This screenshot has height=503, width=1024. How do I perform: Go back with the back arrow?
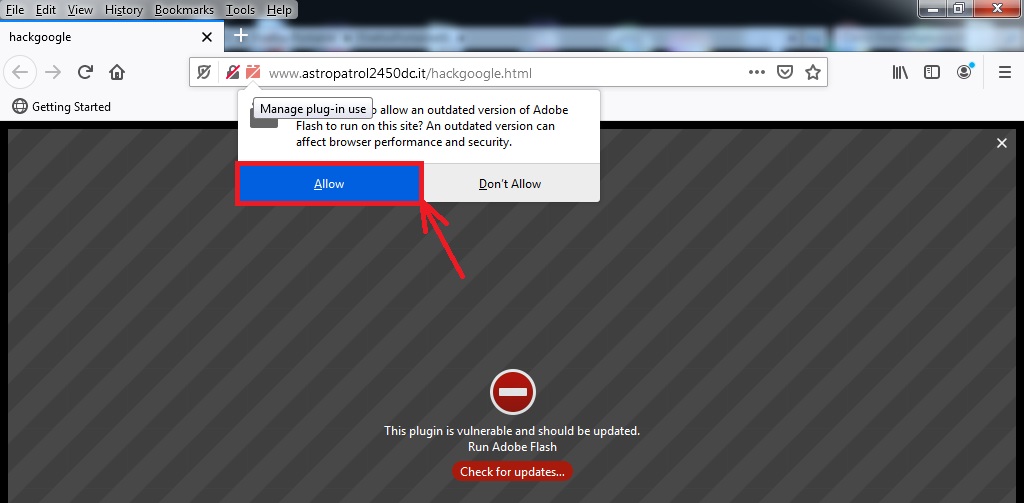click(20, 73)
